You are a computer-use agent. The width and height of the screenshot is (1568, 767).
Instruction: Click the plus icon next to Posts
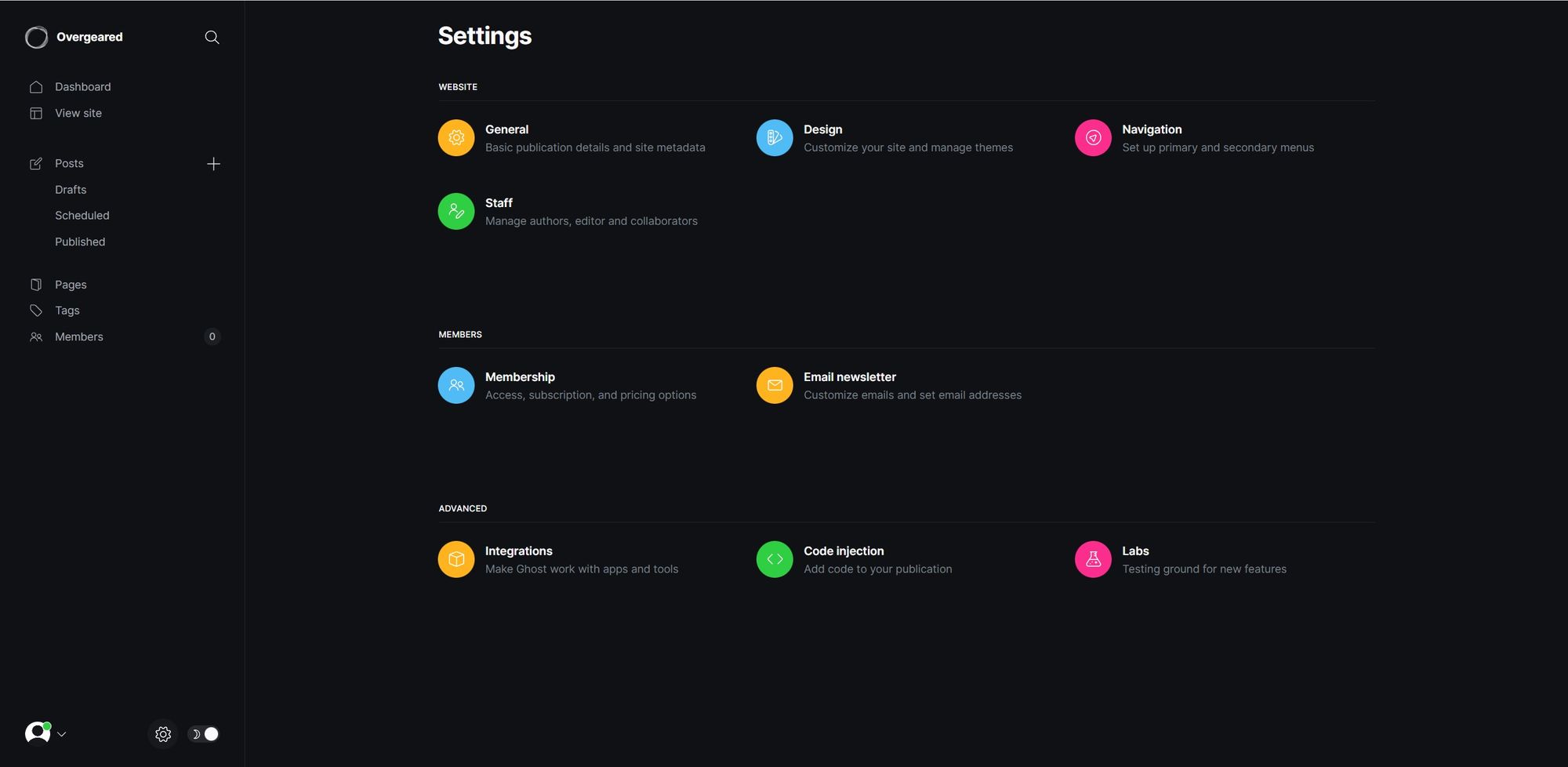pos(213,164)
